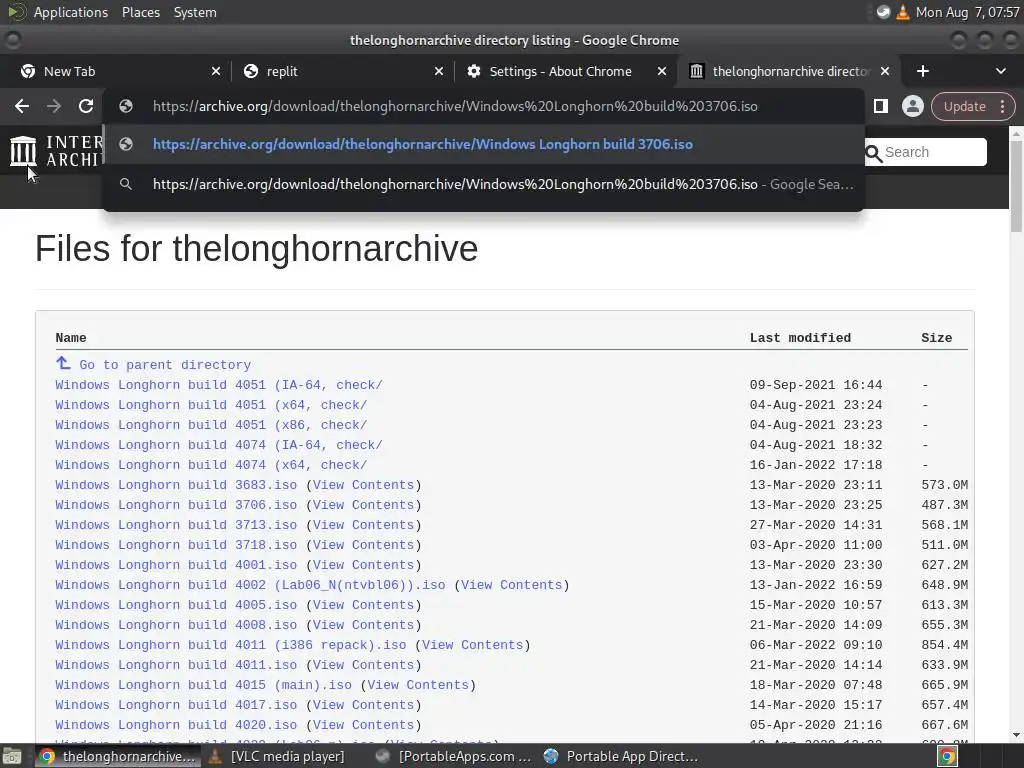
Task: Download Windows Longhorn build 3718.iso
Action: tap(176, 545)
